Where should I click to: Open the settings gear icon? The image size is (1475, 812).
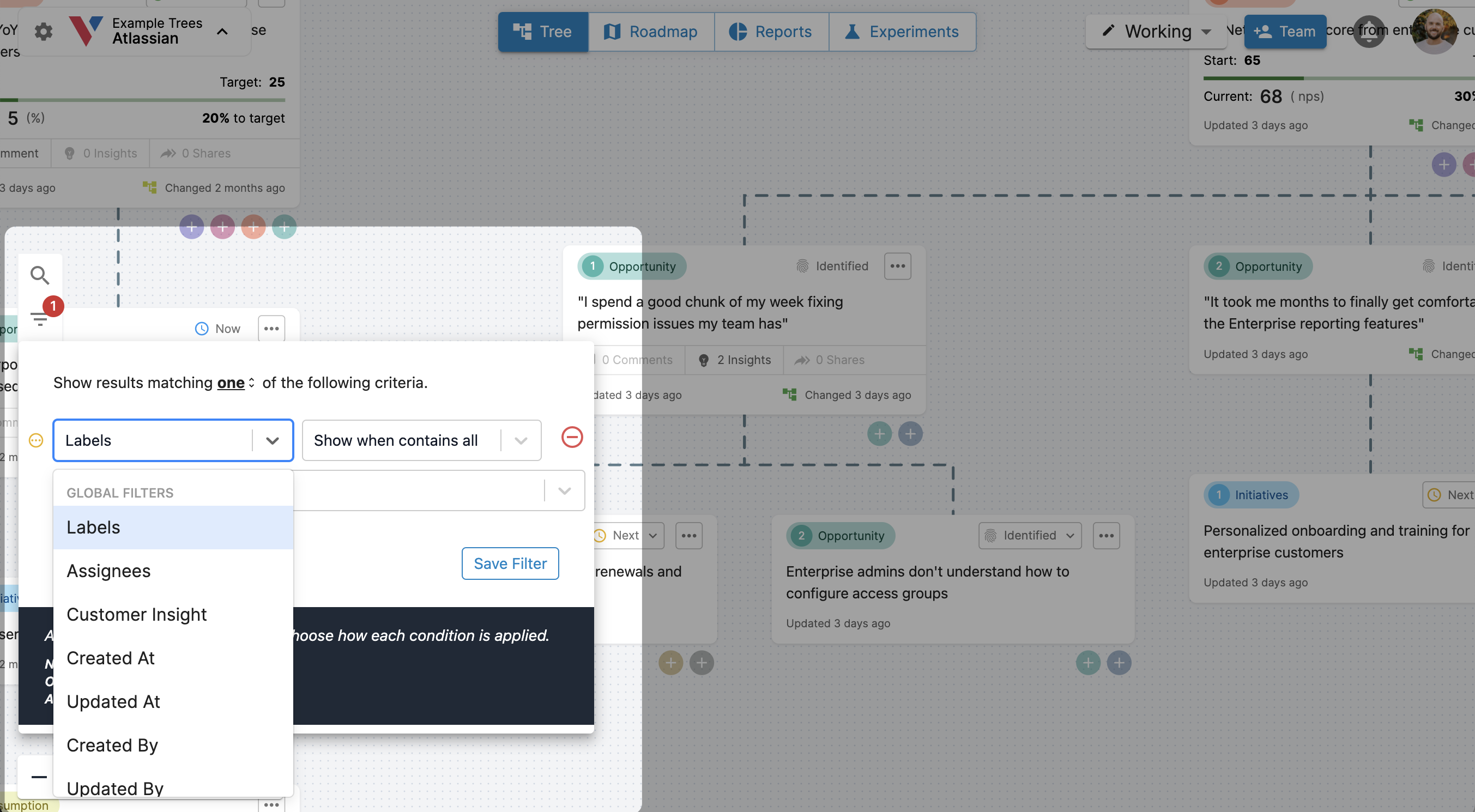44,32
